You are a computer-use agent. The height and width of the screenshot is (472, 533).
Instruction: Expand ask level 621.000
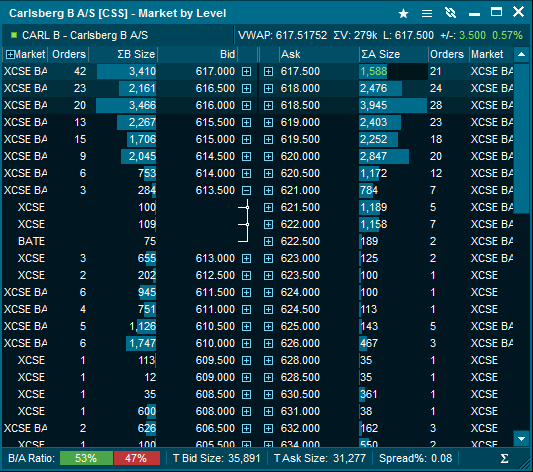click(x=269, y=190)
